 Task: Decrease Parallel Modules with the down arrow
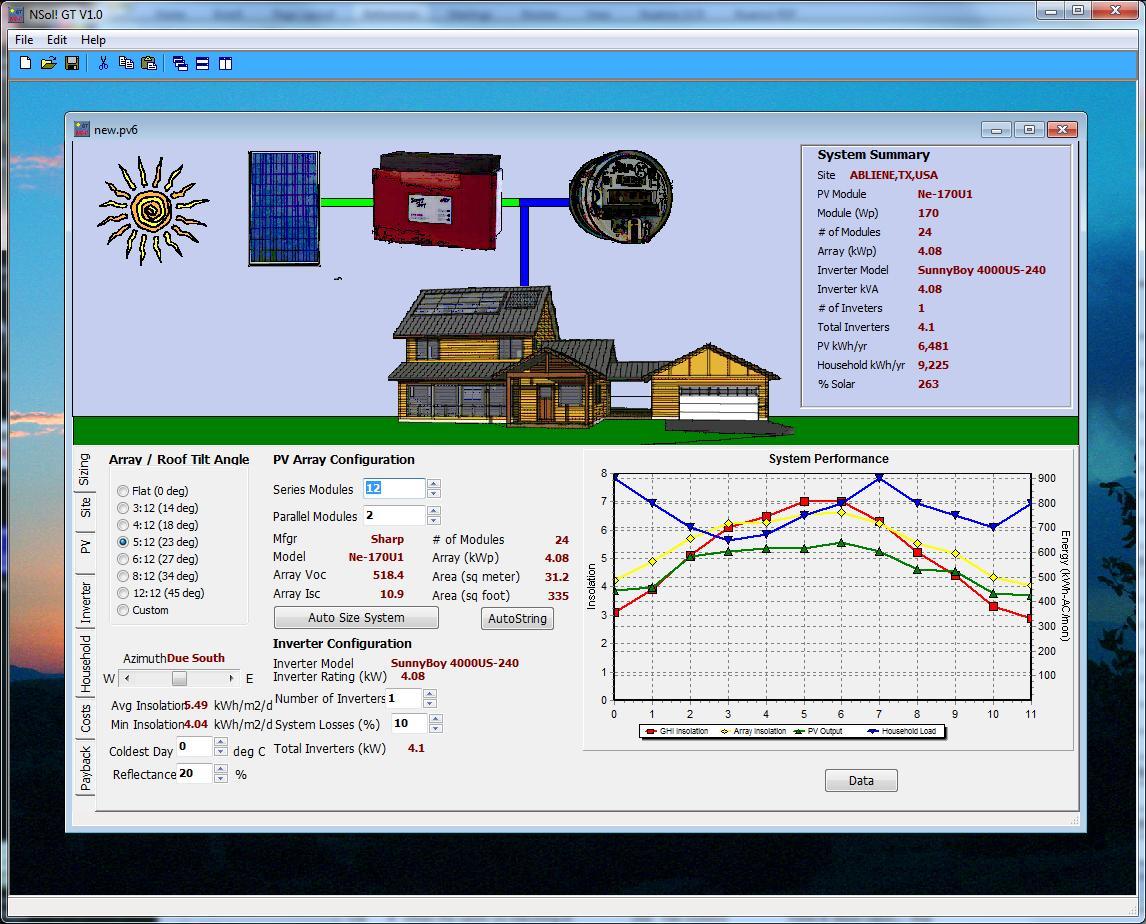pyautogui.click(x=433, y=521)
